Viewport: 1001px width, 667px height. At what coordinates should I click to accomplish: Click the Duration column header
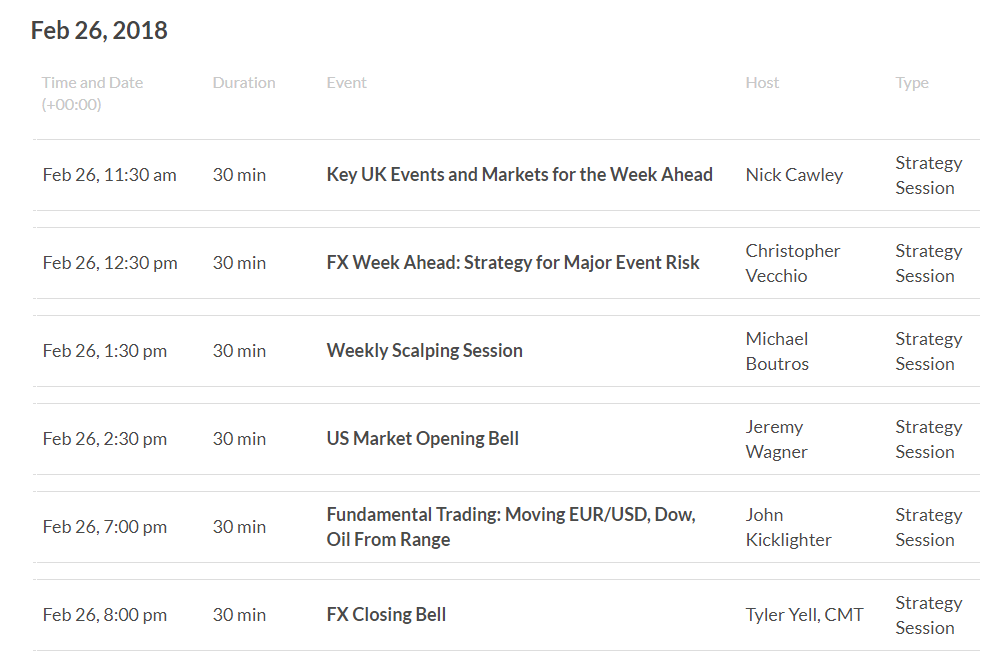244,82
